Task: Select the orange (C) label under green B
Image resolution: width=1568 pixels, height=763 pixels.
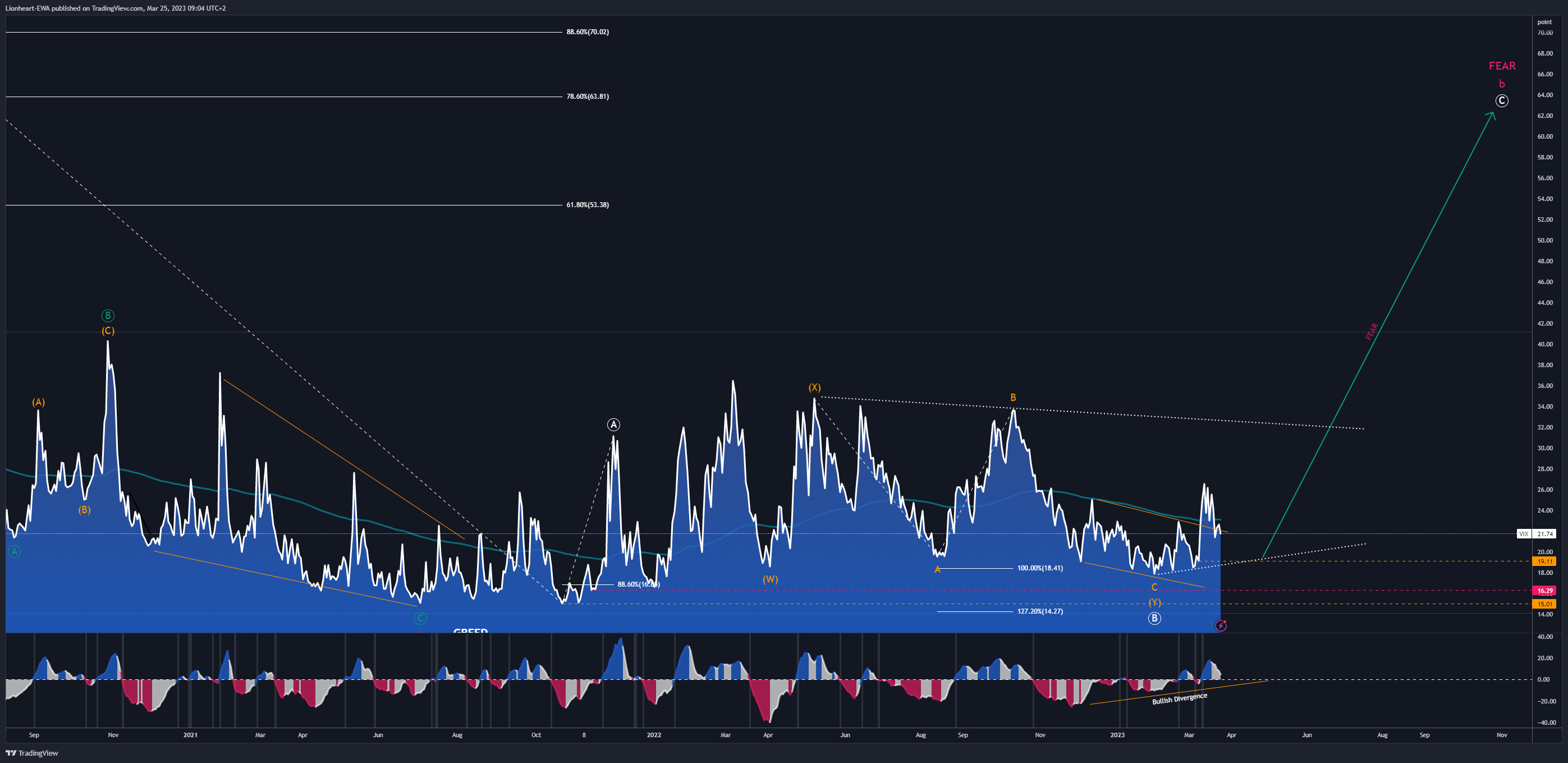Action: (x=108, y=331)
